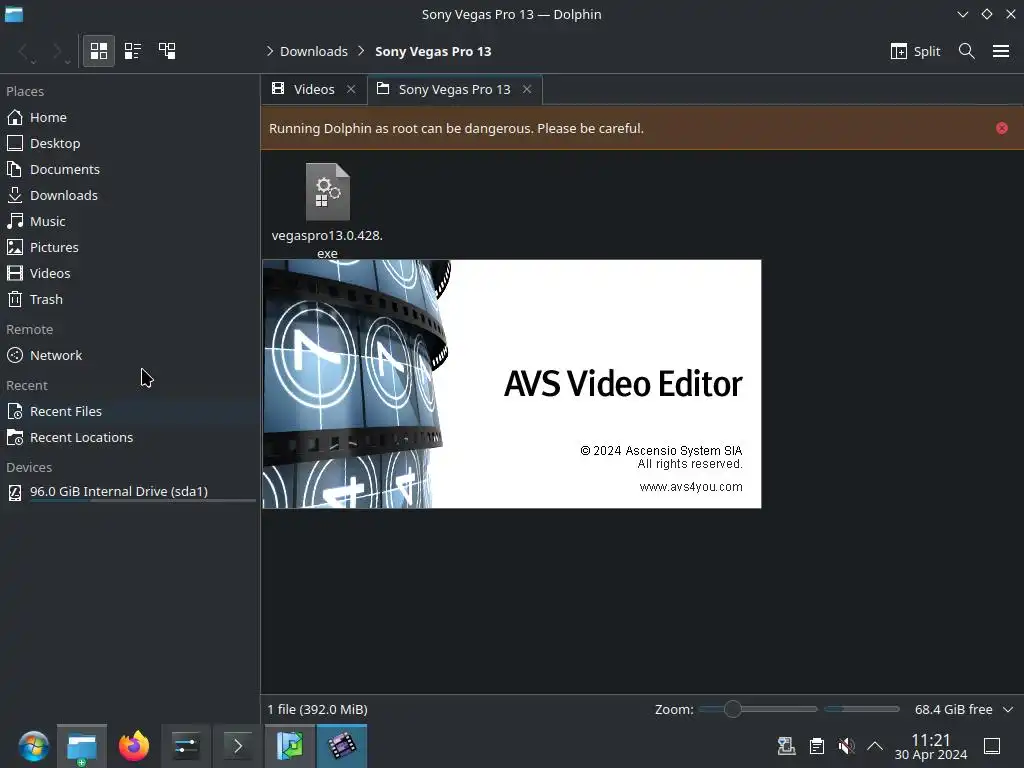Viewport: 1024px width, 768px height.
Task: Click the Split view button
Action: pyautogui.click(x=915, y=51)
